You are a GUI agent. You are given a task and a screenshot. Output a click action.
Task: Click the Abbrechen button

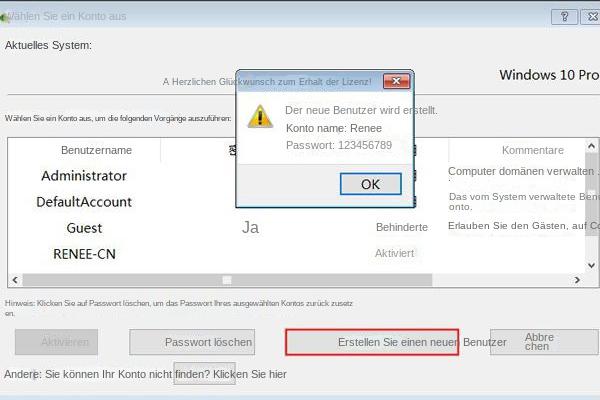[544, 342]
